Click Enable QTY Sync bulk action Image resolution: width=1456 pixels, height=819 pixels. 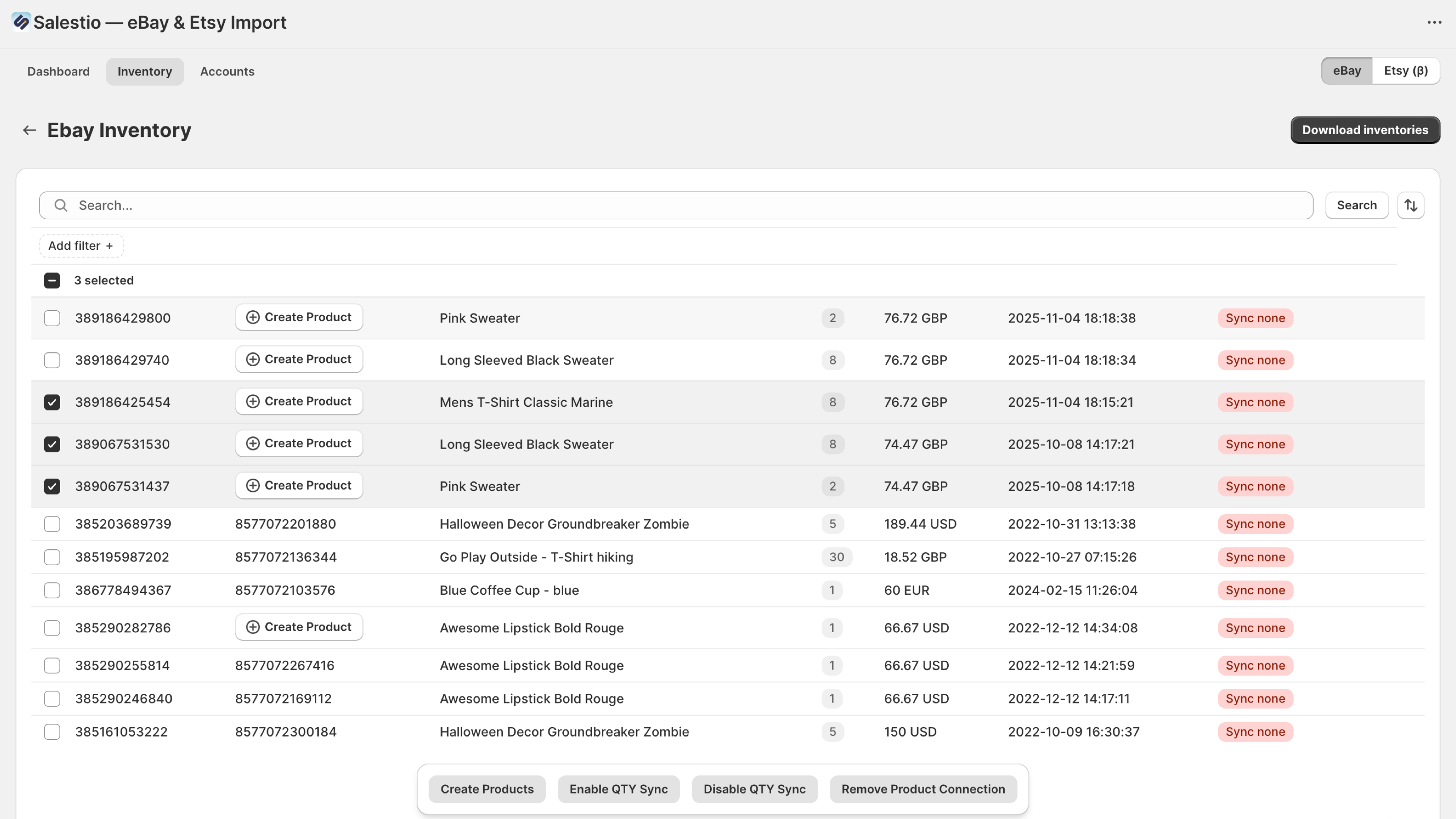click(618, 789)
